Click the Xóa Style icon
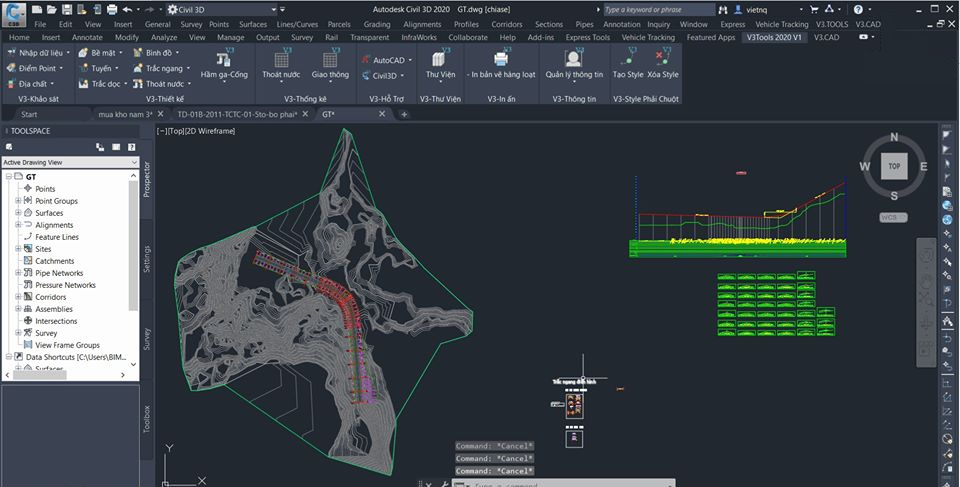 (662, 58)
